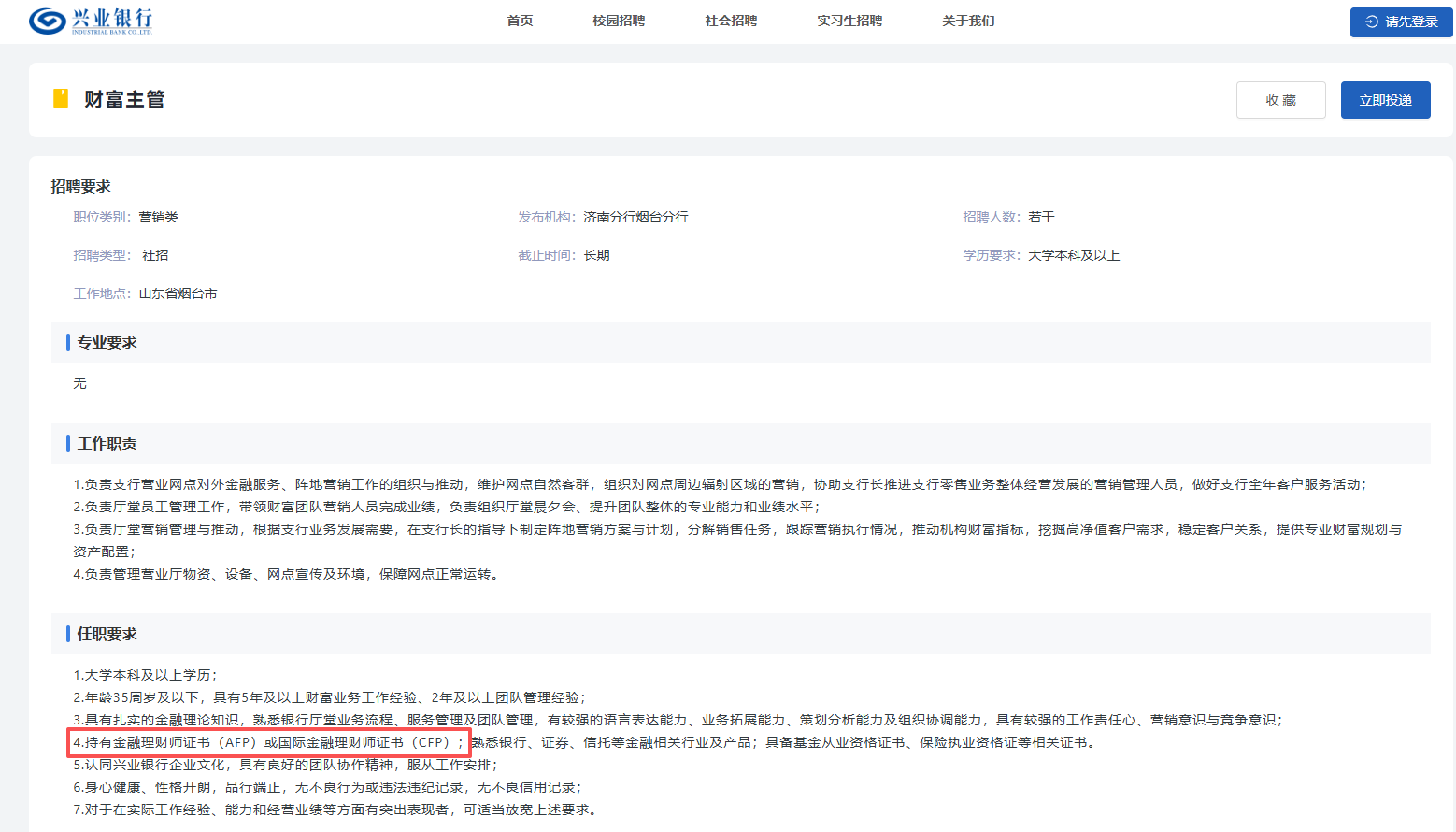Screen dimensions: 1456x832
Task: Click the 任职要求 section header
Action: (x=107, y=634)
